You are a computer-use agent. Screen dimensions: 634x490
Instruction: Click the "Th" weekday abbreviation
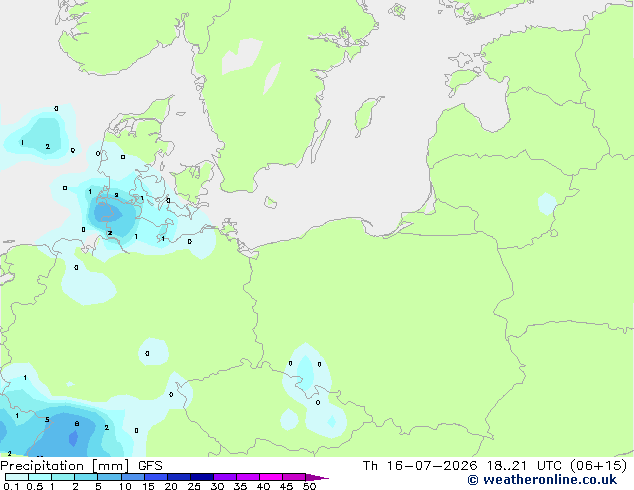pyautogui.click(x=370, y=466)
